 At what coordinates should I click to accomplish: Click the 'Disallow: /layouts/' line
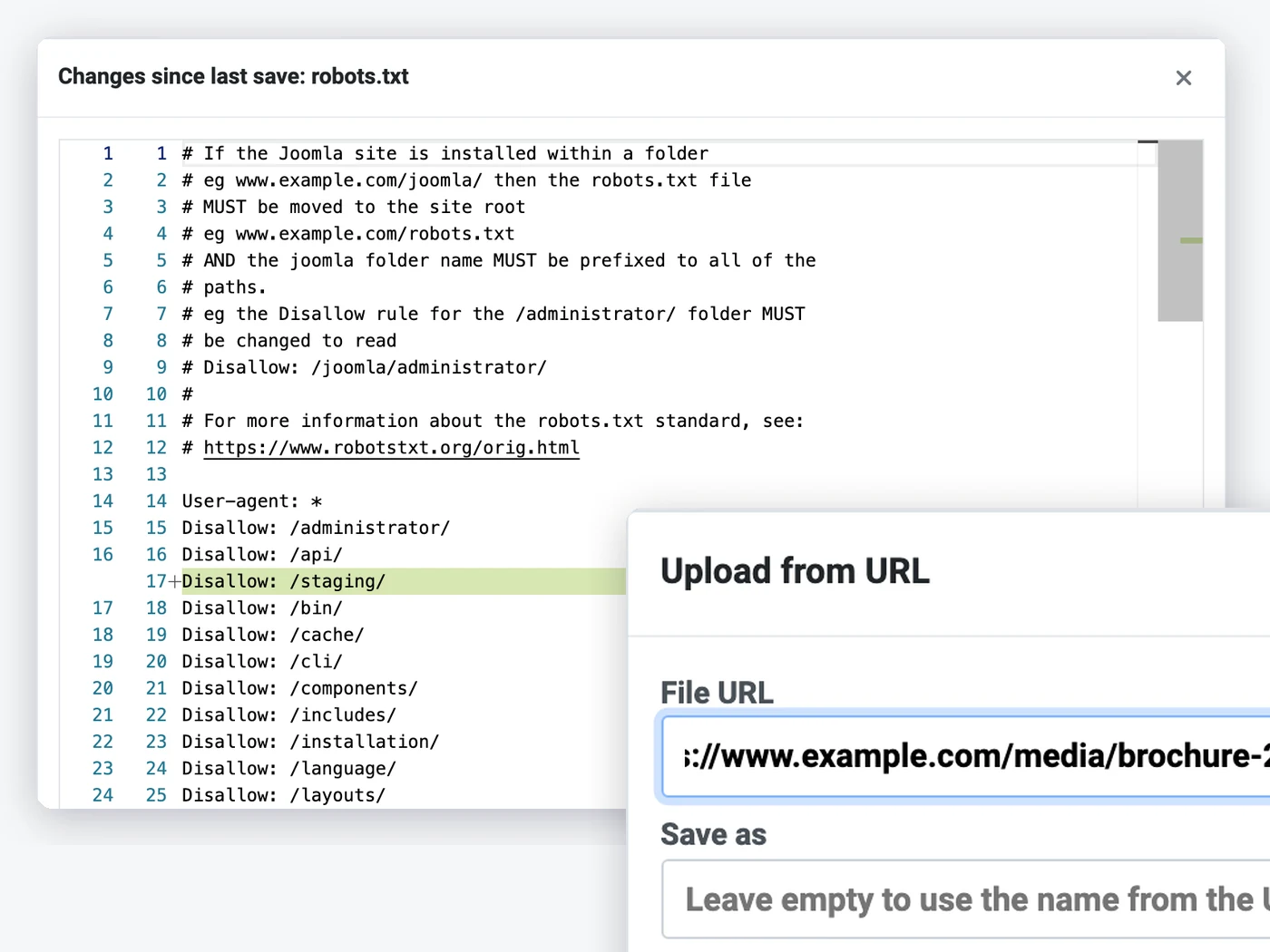point(284,795)
